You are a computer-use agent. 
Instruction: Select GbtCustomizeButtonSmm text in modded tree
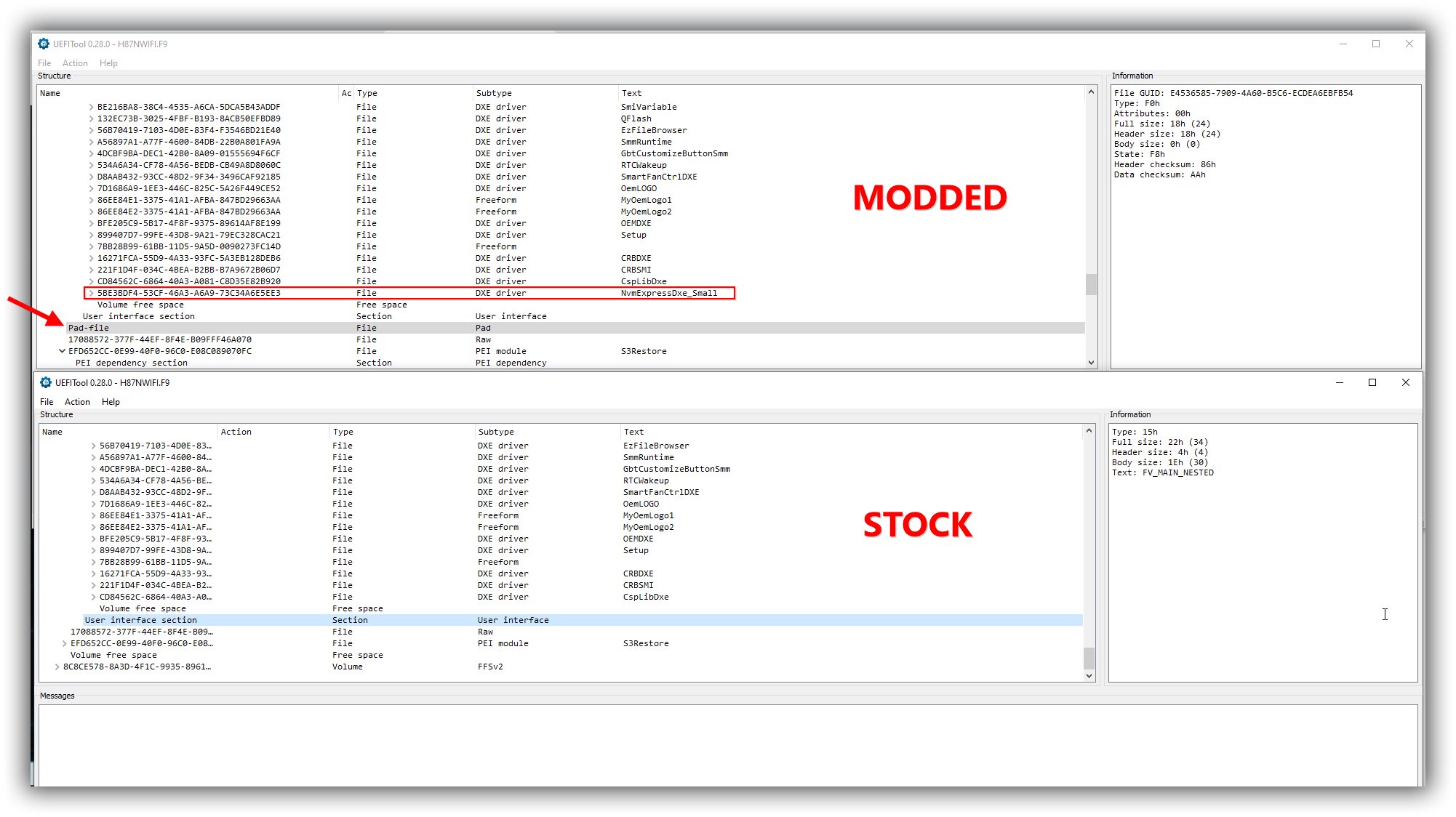[x=674, y=153]
